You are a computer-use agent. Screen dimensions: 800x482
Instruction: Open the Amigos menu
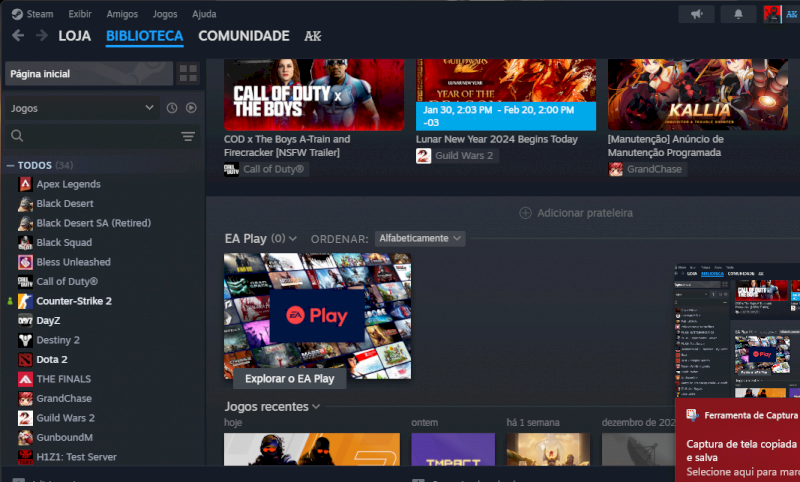(122, 14)
